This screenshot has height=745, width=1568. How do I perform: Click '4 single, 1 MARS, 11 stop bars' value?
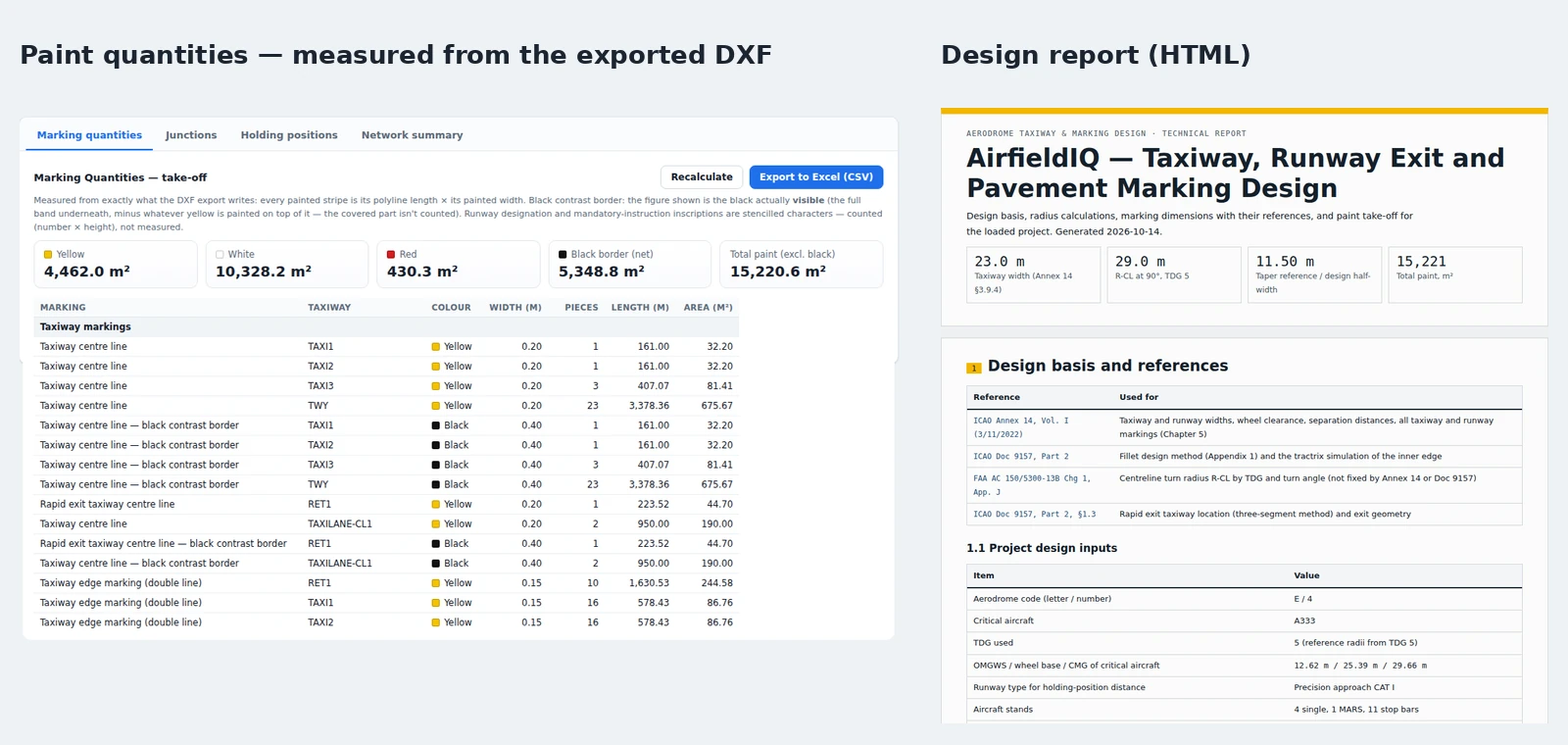1356,710
